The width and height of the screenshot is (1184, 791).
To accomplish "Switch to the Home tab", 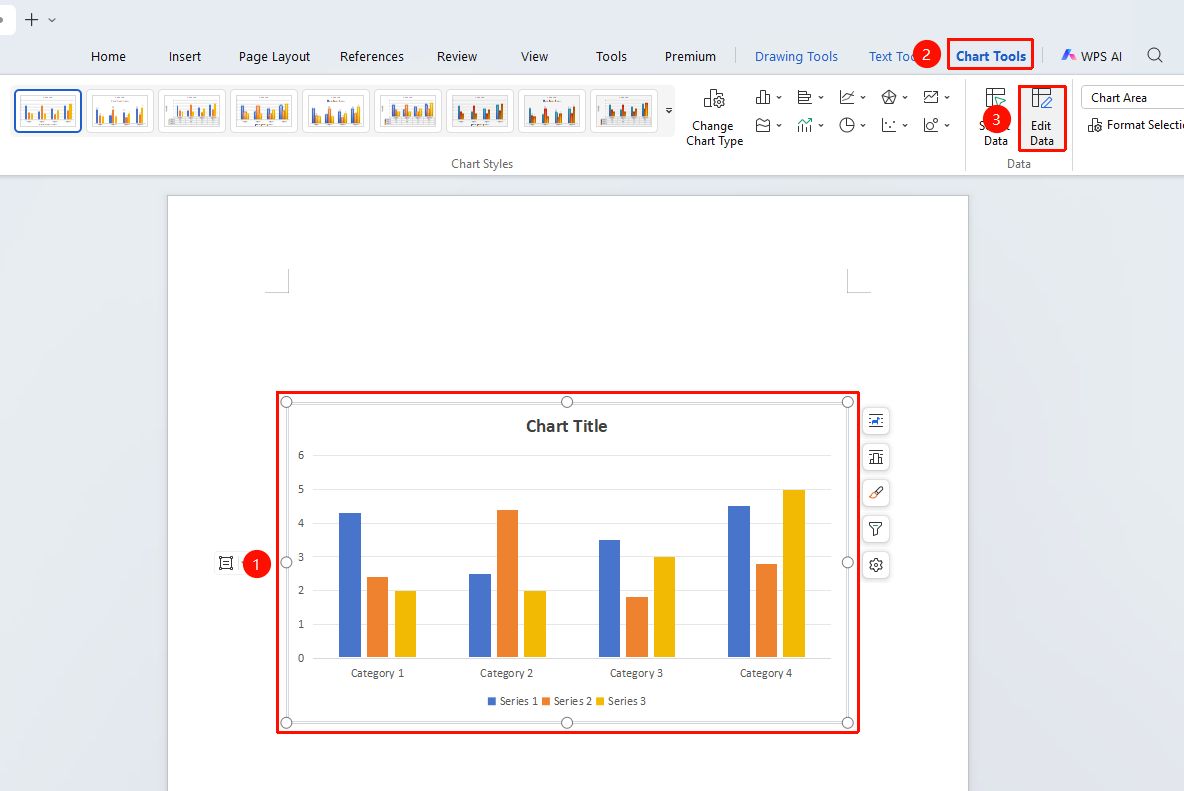I will coord(108,57).
